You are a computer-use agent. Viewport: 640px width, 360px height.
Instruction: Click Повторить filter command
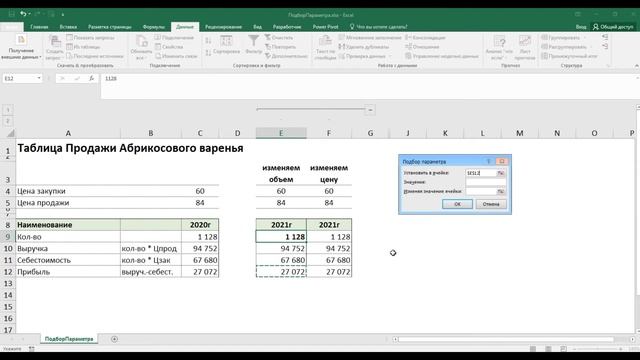[x=280, y=47]
